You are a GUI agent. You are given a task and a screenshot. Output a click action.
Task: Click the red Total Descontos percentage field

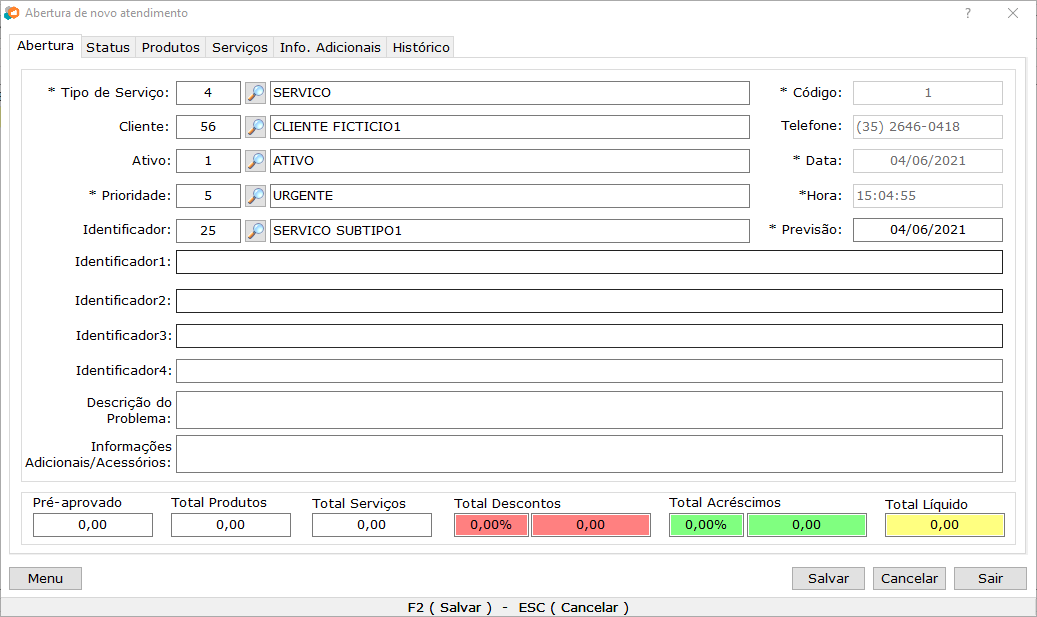point(491,525)
